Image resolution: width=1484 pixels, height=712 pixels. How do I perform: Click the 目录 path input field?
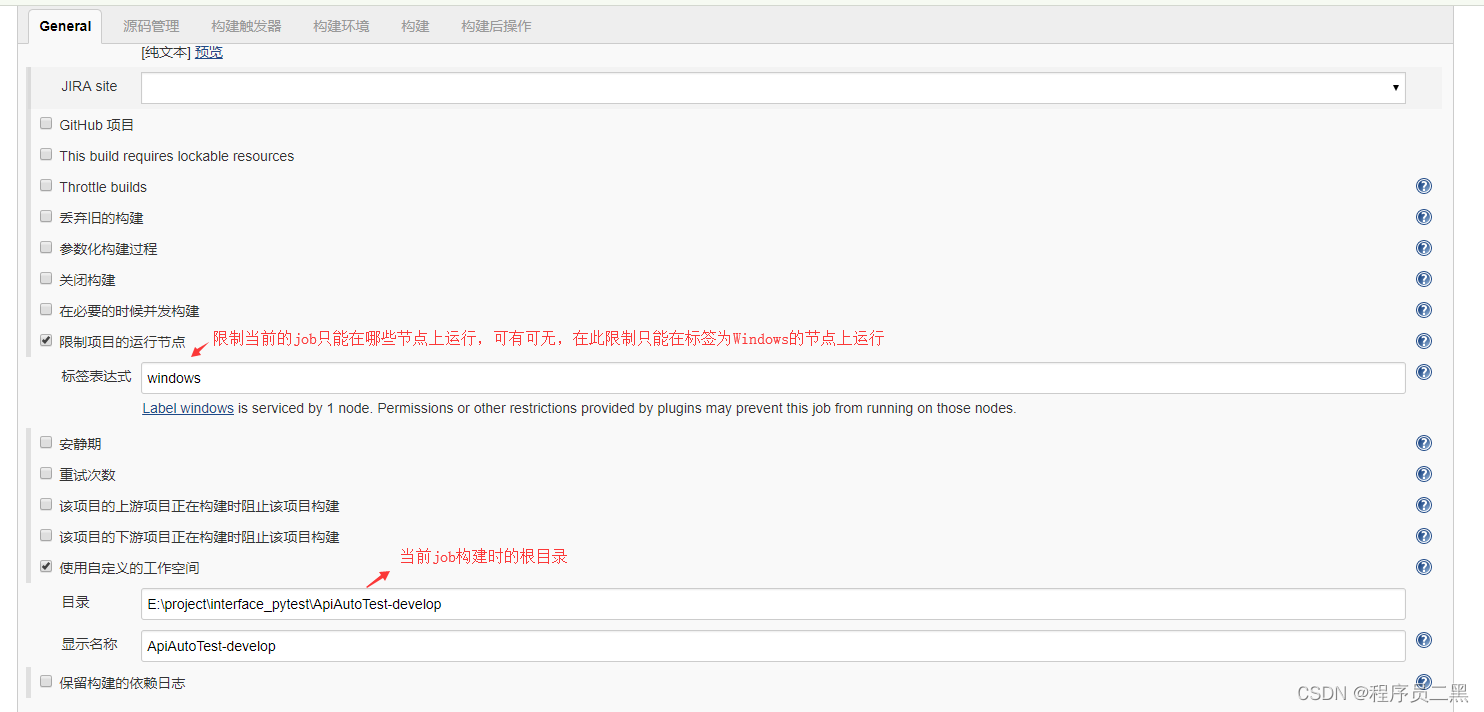click(x=773, y=604)
